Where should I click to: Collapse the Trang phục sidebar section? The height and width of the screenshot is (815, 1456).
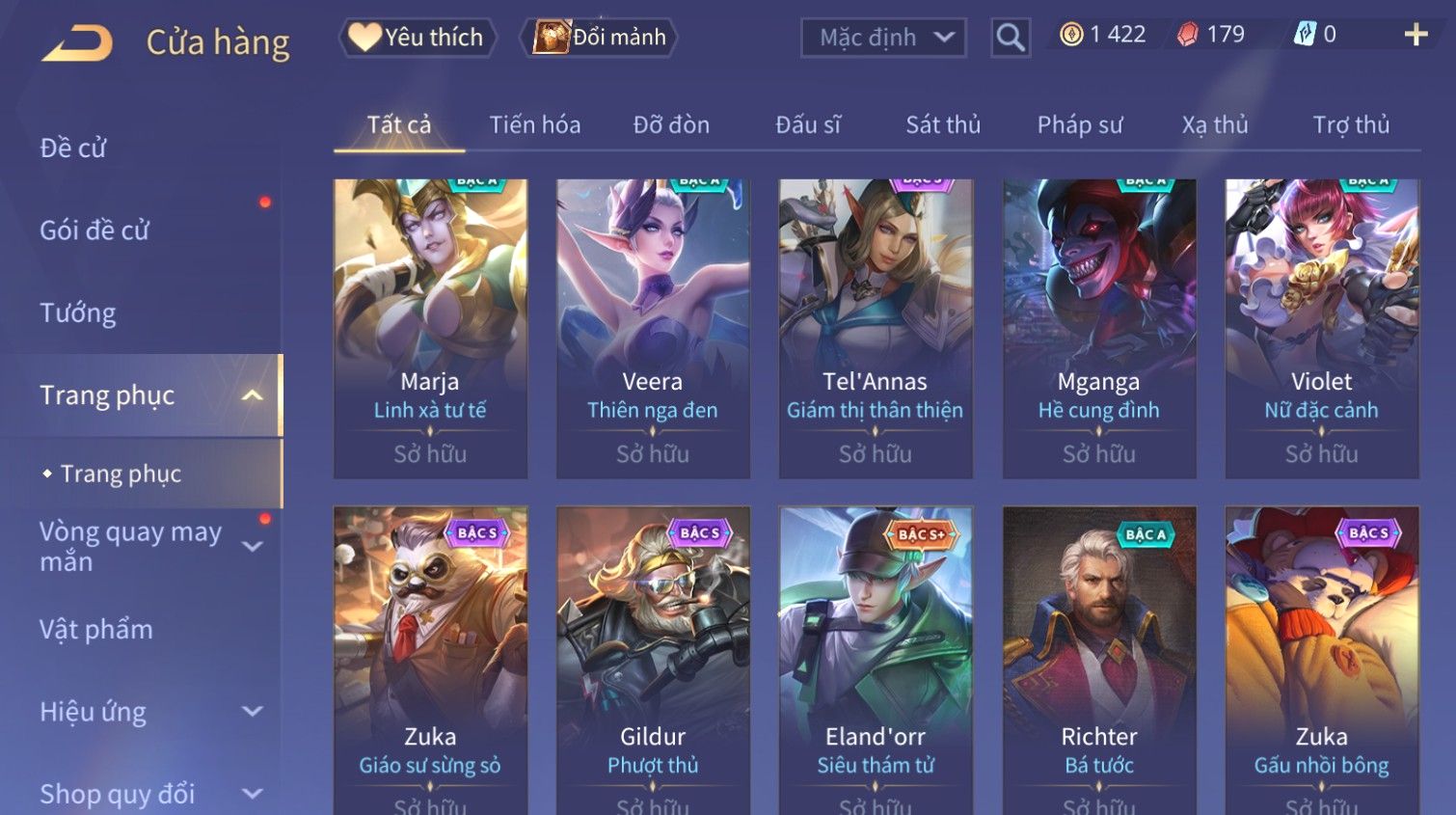coord(253,395)
